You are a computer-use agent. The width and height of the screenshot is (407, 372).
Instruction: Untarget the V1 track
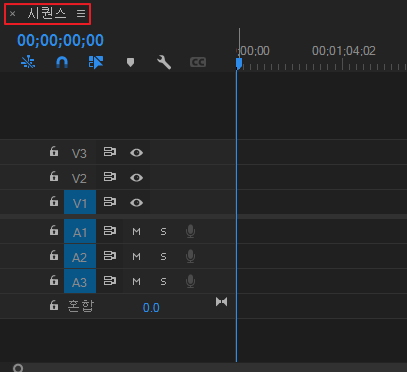(x=80, y=202)
